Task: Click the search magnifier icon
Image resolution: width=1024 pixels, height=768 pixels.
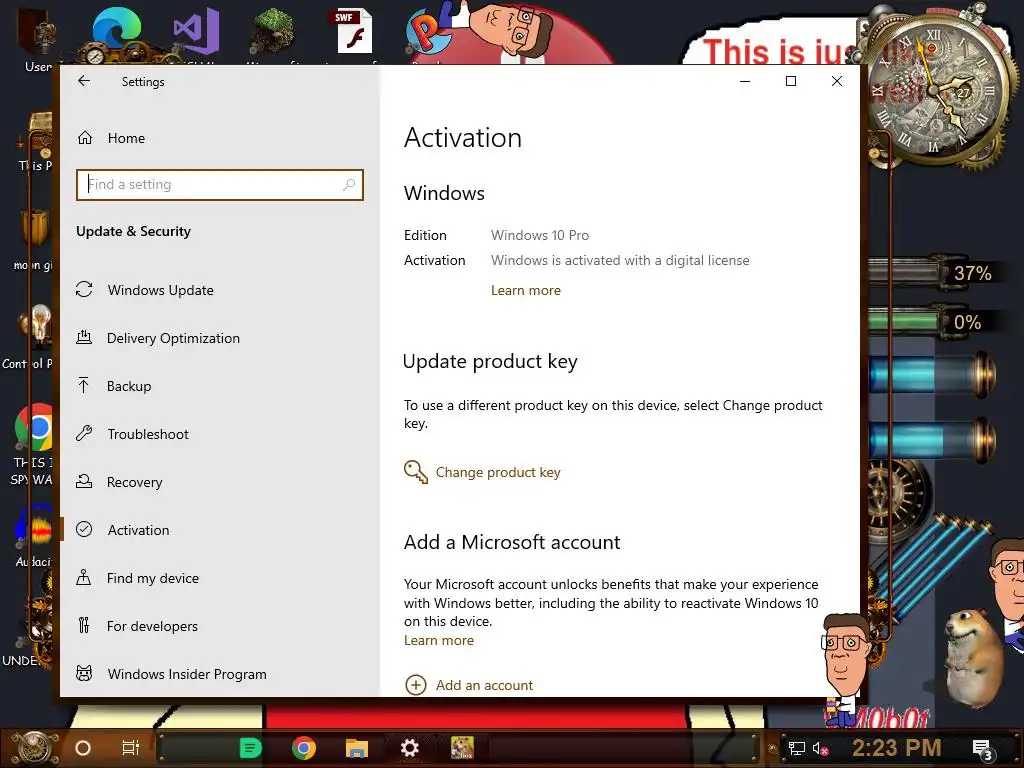Action: (349, 185)
